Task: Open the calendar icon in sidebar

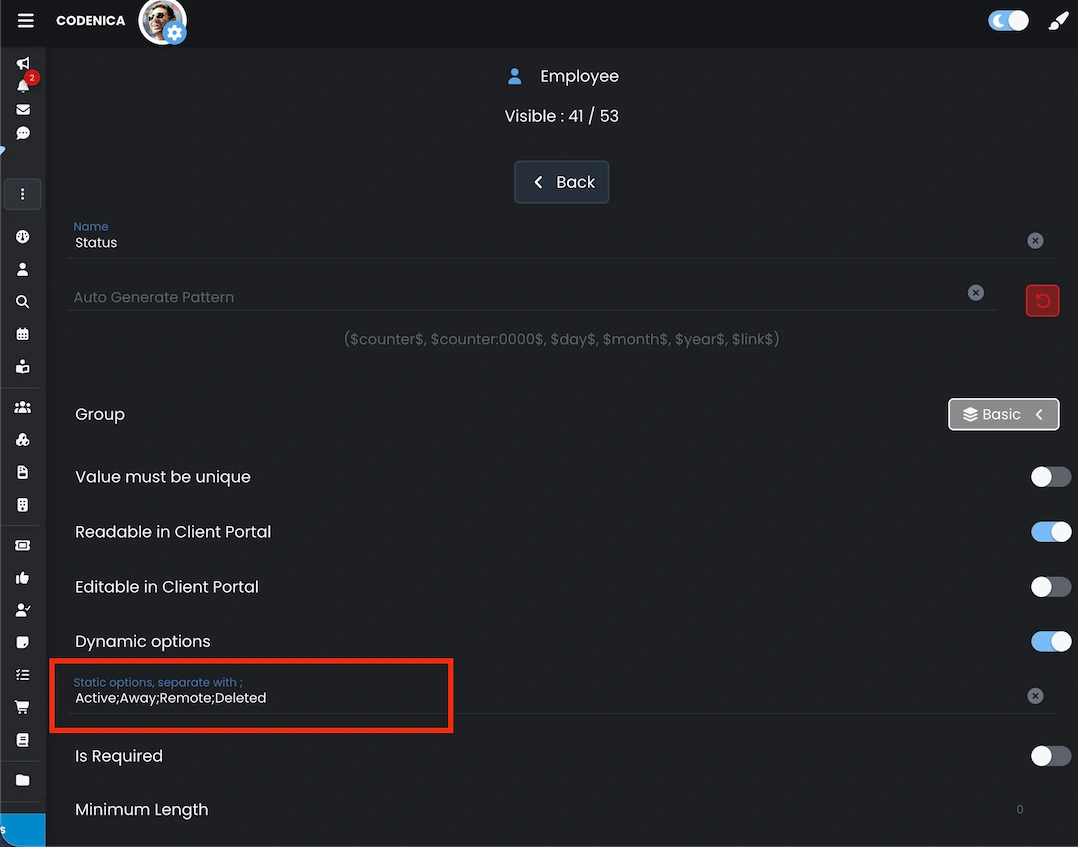Action: [x=22, y=334]
